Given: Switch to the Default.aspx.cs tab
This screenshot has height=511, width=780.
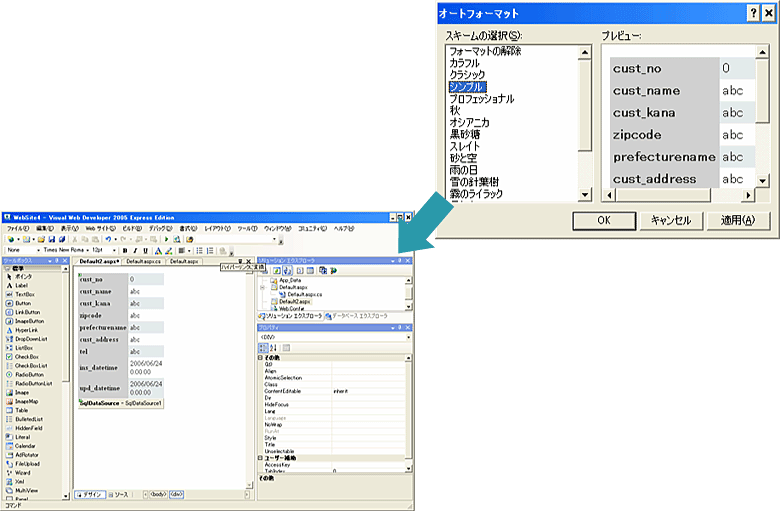Looking at the screenshot, I should (143, 262).
